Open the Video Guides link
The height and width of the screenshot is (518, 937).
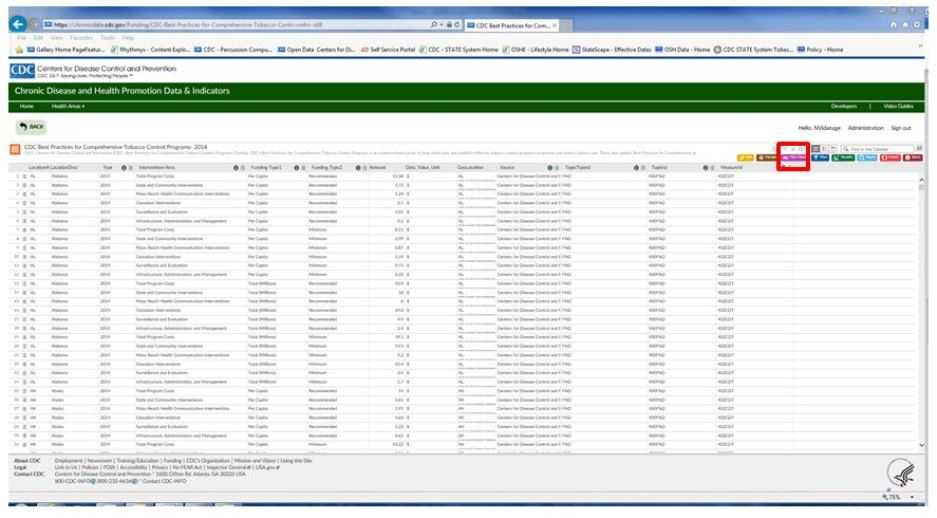pos(897,106)
